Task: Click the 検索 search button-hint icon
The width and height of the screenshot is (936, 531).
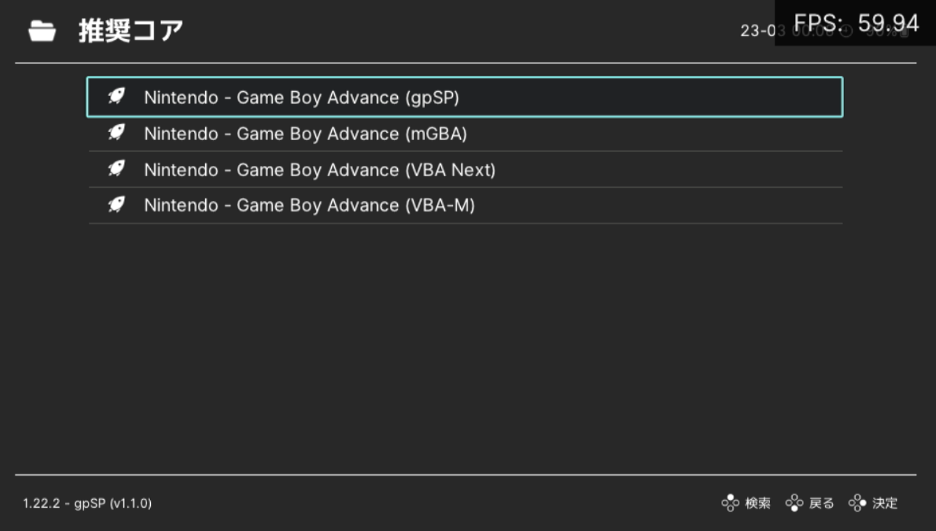Action: point(730,503)
